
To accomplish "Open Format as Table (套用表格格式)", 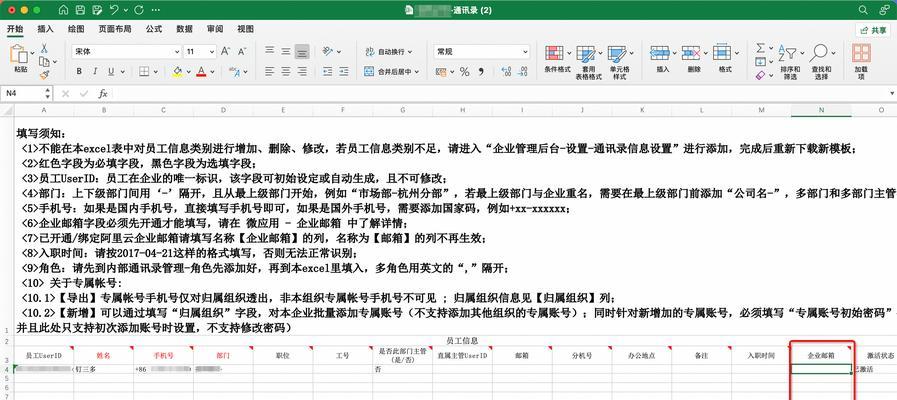I will click(588, 62).
